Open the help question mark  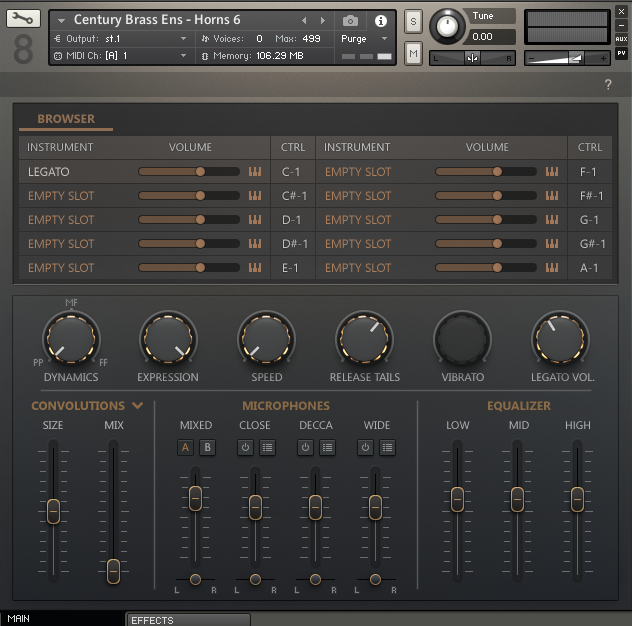point(608,84)
